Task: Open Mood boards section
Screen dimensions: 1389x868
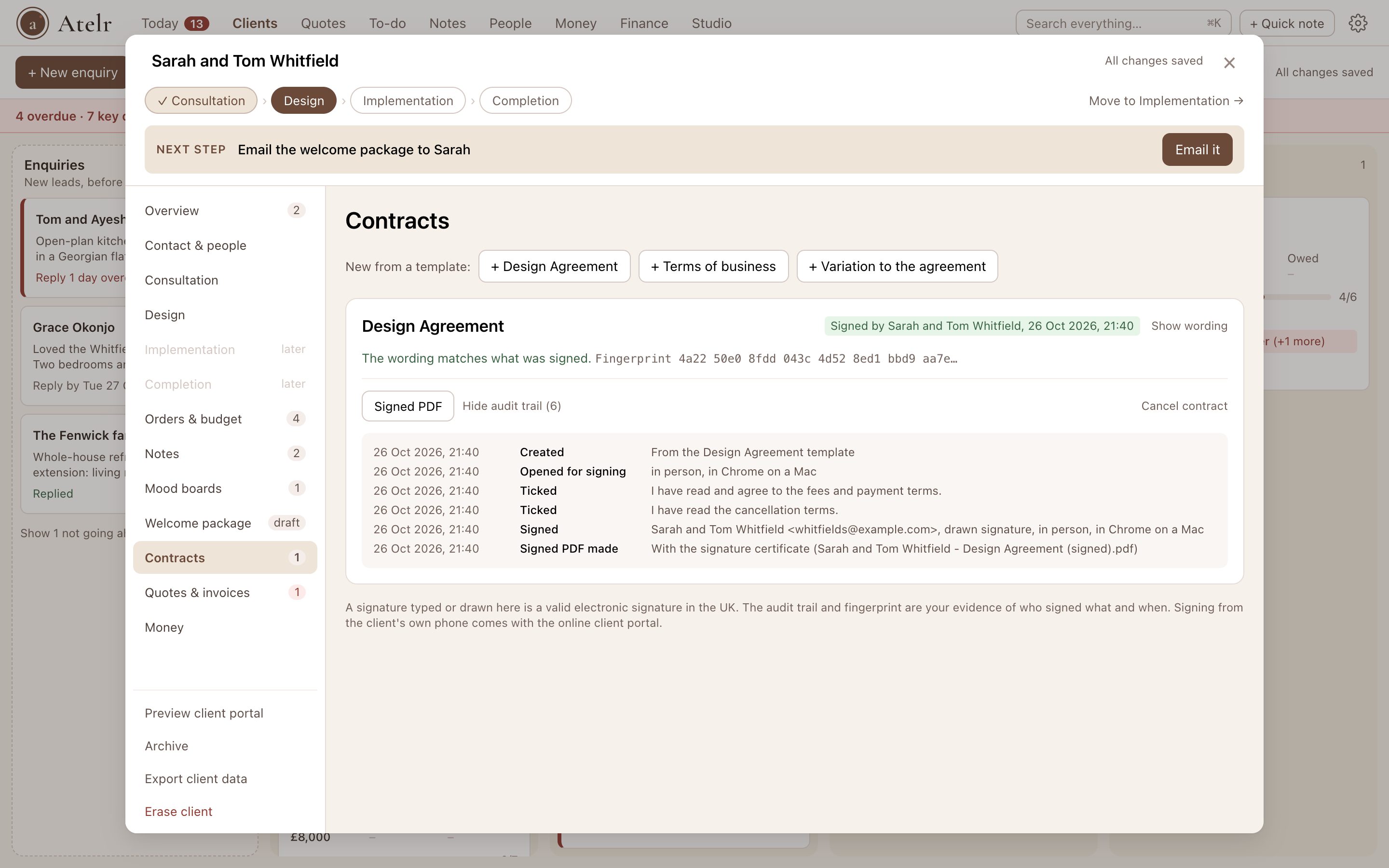Action: click(225, 488)
